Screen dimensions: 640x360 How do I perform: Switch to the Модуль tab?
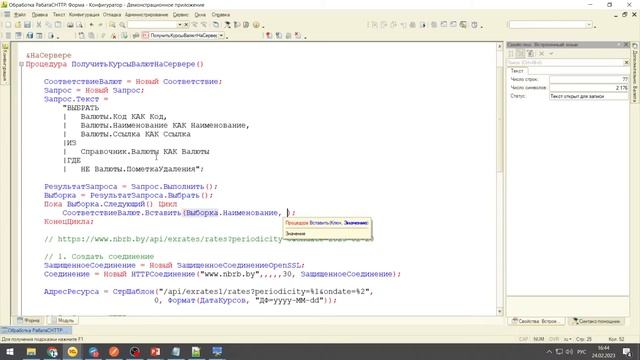[62, 320]
